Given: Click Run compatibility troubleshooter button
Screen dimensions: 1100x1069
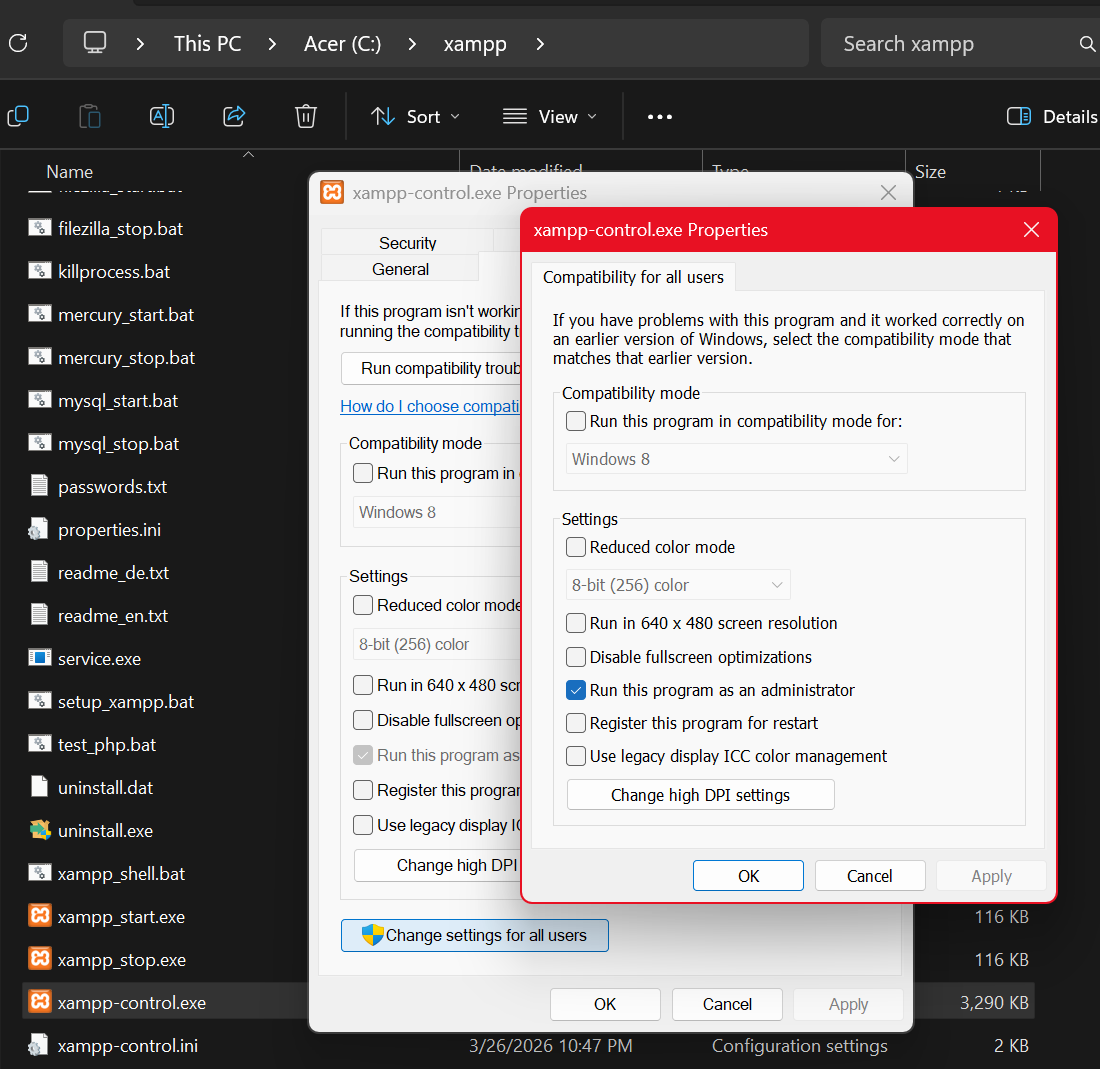Looking at the screenshot, I should tap(431, 368).
